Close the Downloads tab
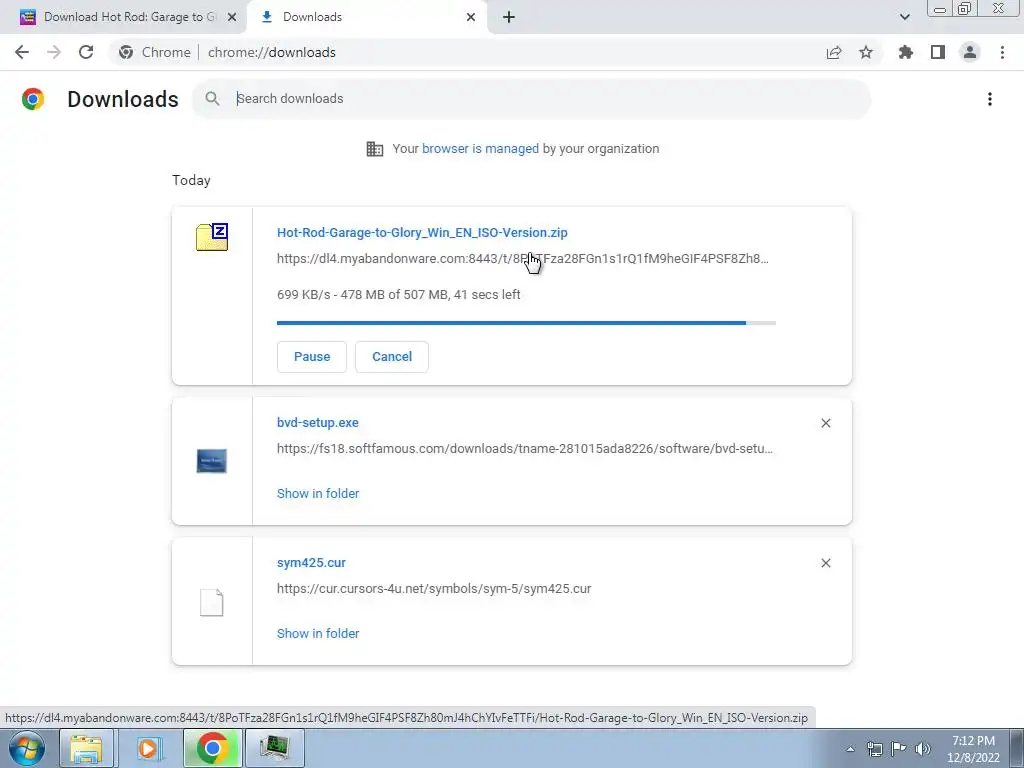This screenshot has height=768, width=1024. [471, 17]
